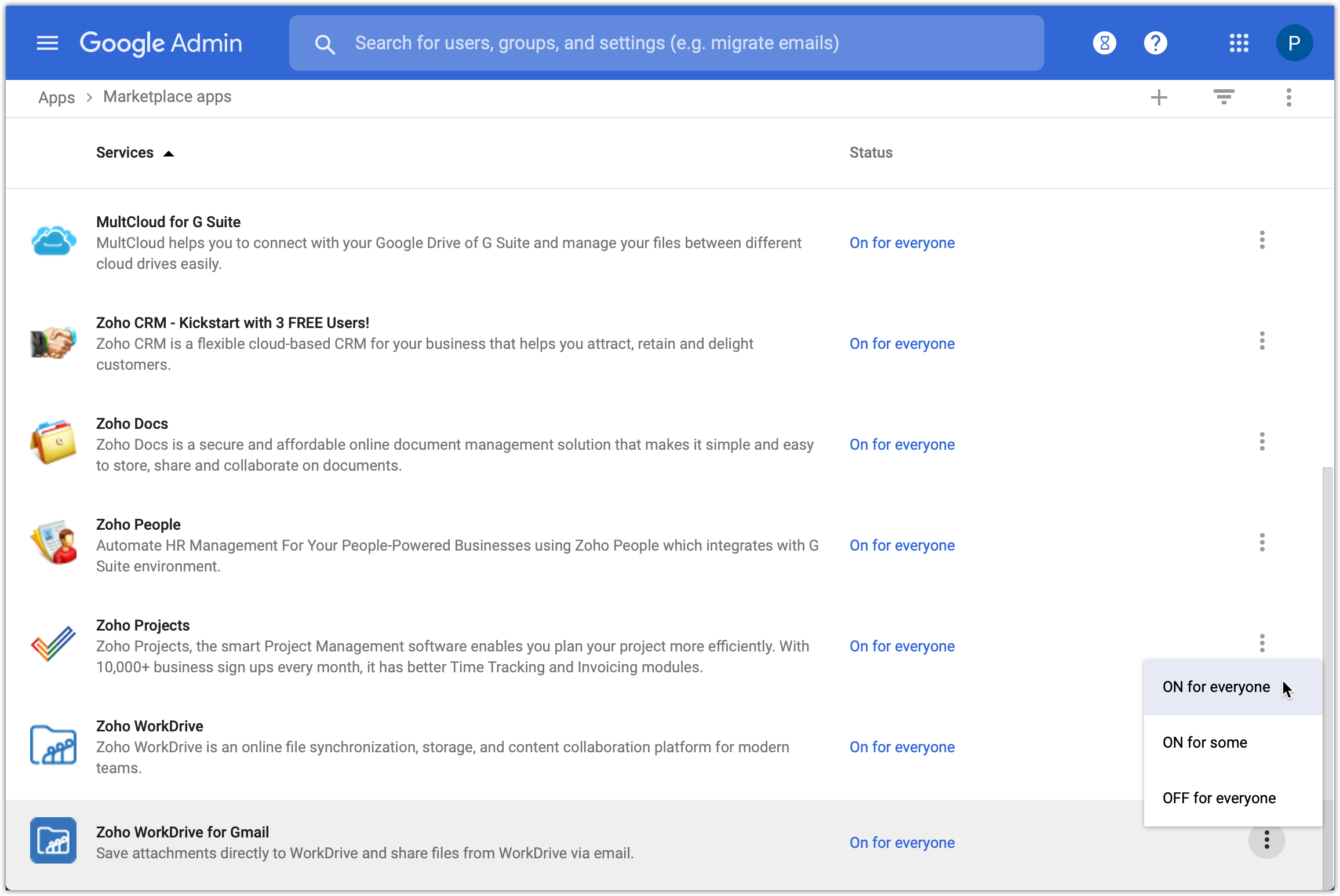Image resolution: width=1340 pixels, height=896 pixels.
Task: Click the hourglass tasks icon
Action: click(1104, 43)
